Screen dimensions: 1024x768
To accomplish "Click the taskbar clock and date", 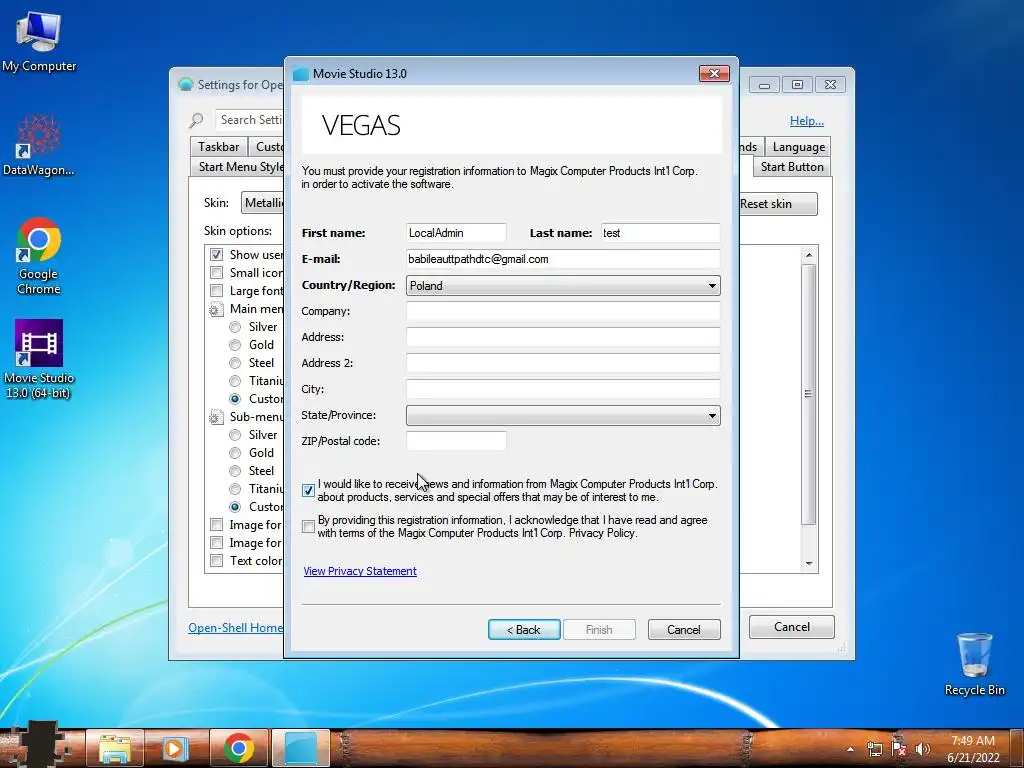I will point(973,748).
